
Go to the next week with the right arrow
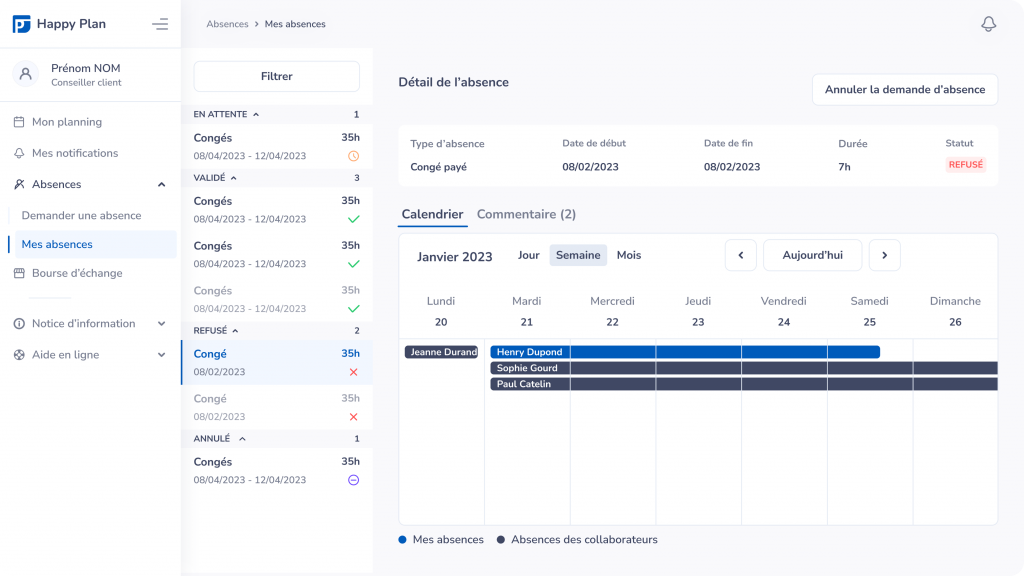(884, 255)
